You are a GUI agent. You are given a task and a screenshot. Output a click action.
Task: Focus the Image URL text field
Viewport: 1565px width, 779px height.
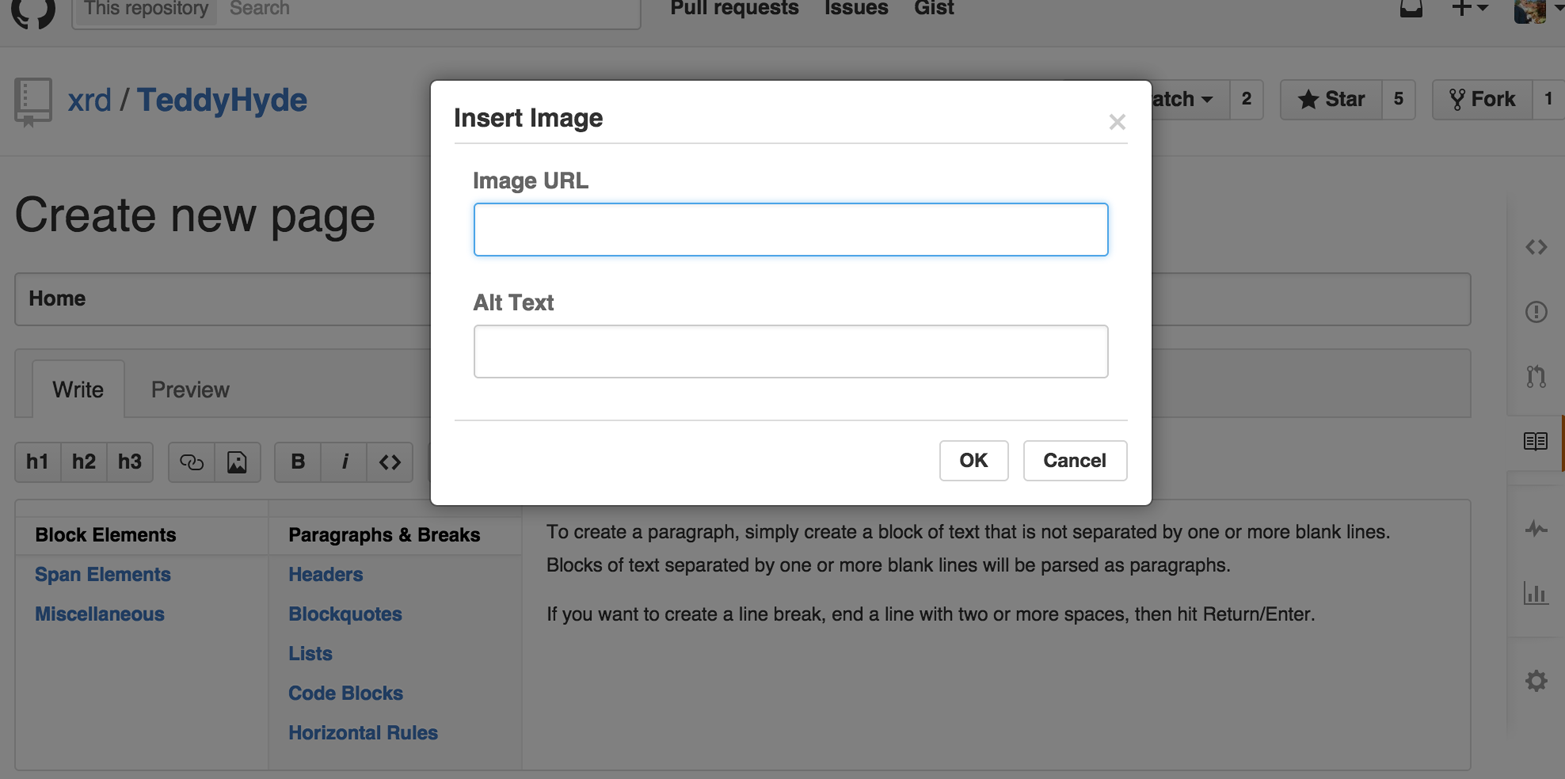click(x=790, y=230)
